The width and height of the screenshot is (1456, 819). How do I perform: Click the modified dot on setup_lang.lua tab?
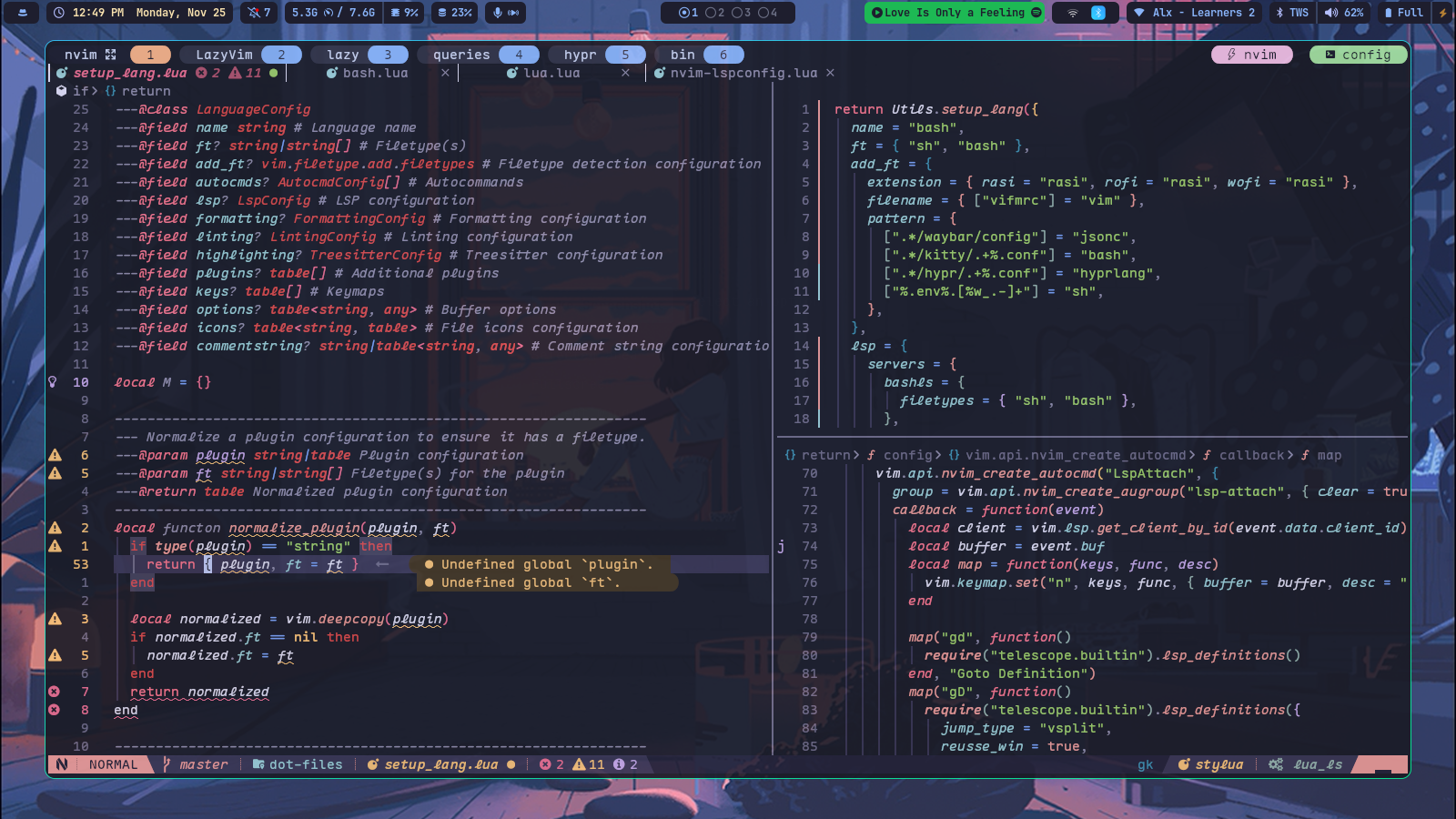274,73
